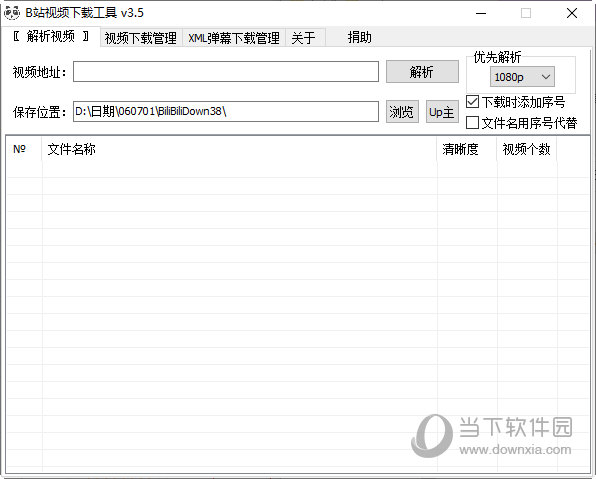Focus the 视频地址 input field
Screen dimensions: 596x479
(226, 71)
